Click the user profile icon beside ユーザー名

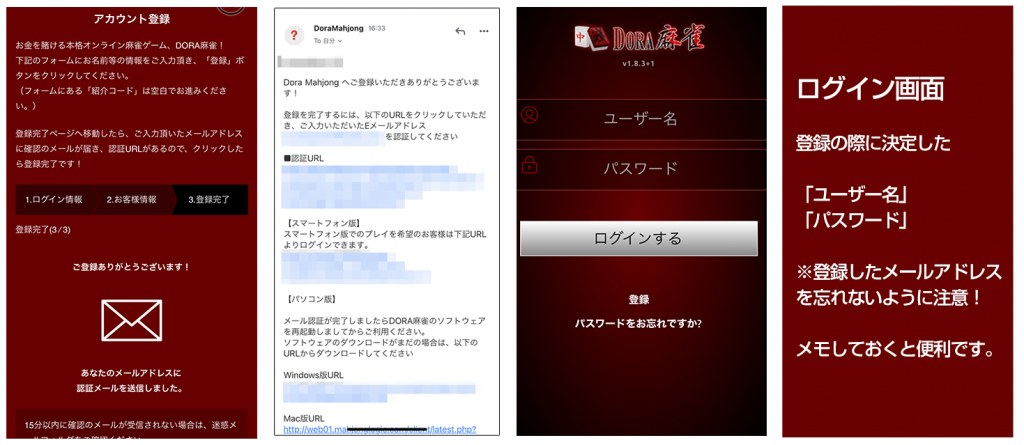point(530,115)
